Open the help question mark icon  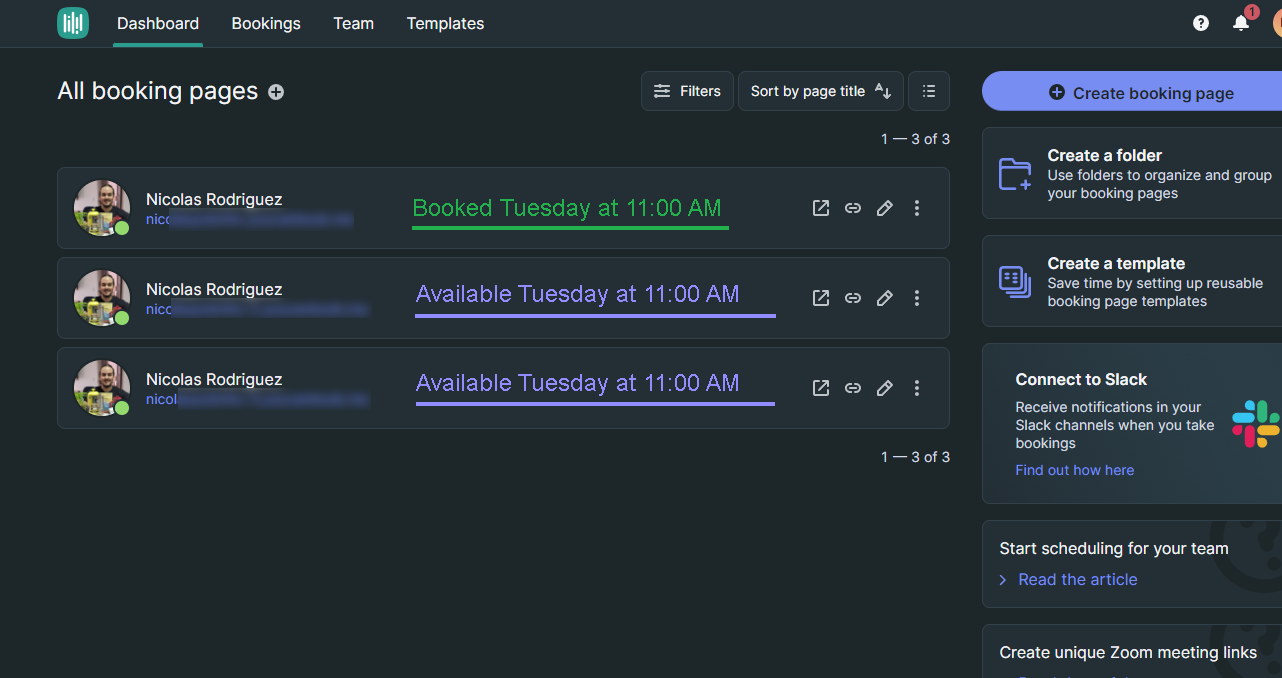[x=1201, y=23]
